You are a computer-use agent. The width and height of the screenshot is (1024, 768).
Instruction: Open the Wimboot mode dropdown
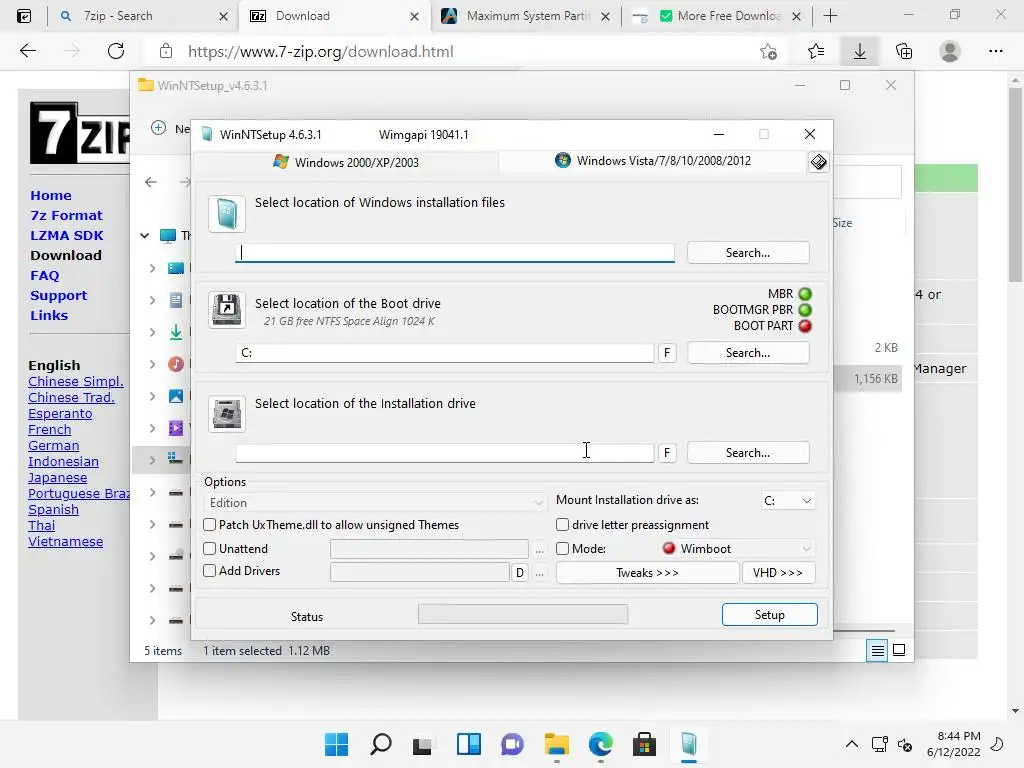tap(737, 549)
